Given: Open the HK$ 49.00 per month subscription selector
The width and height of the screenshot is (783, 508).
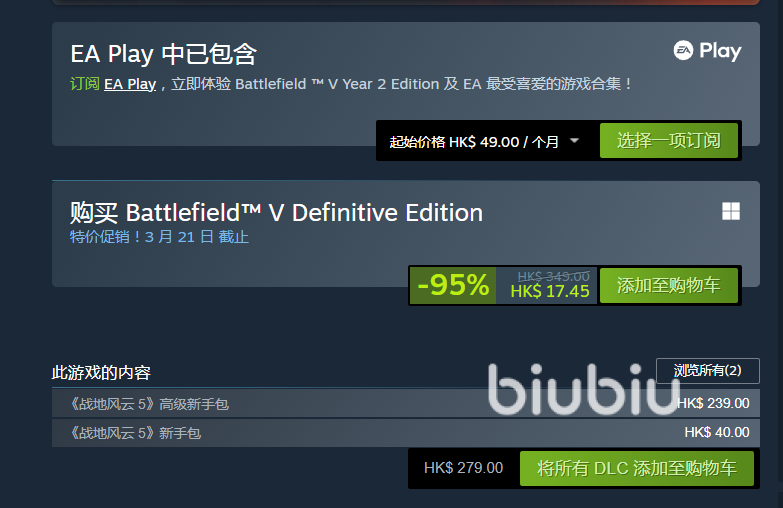Looking at the screenshot, I should click(484, 141).
